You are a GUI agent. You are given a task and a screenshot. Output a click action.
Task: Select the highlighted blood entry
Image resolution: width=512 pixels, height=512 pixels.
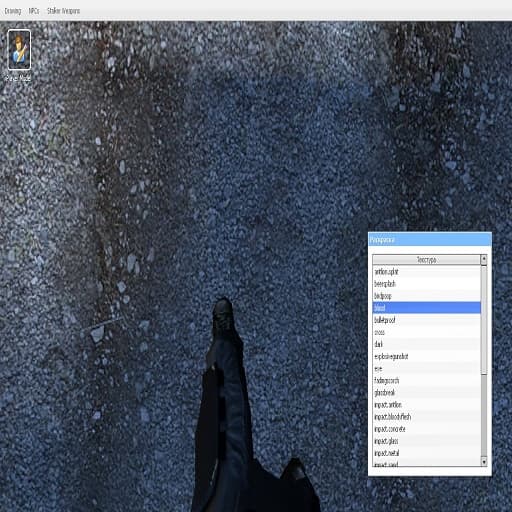[426, 308]
